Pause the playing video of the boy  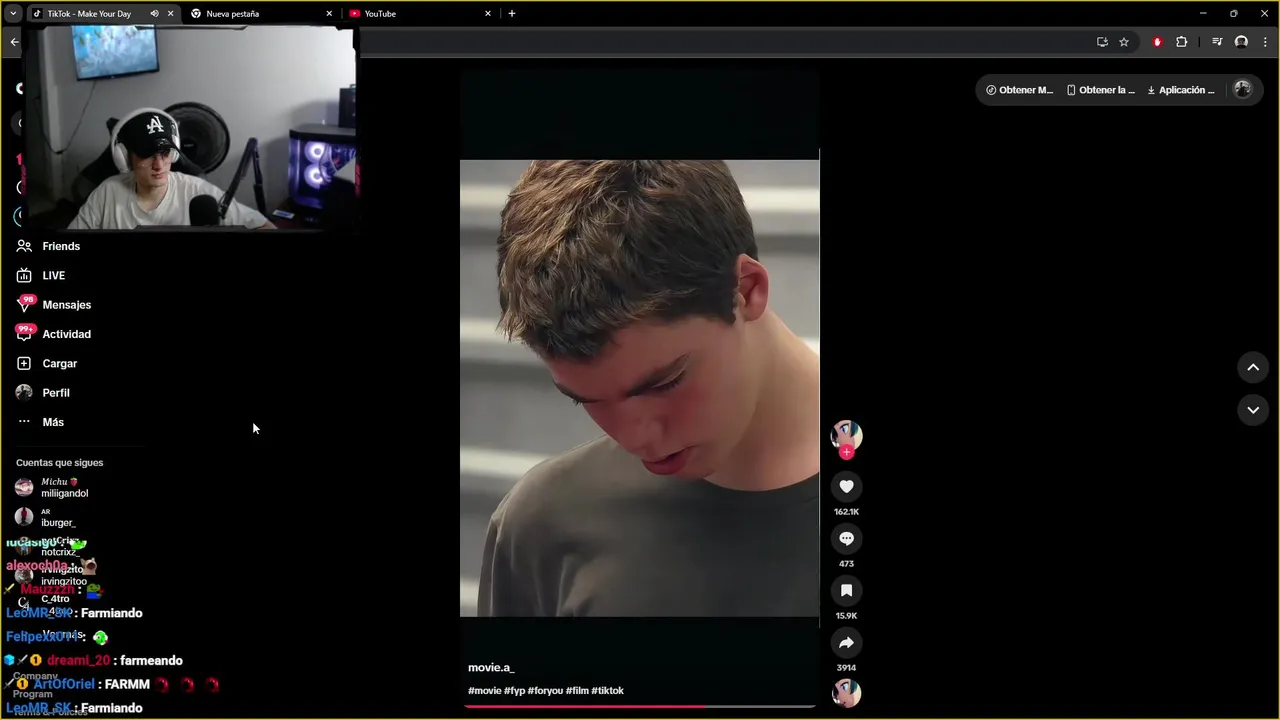(639, 388)
